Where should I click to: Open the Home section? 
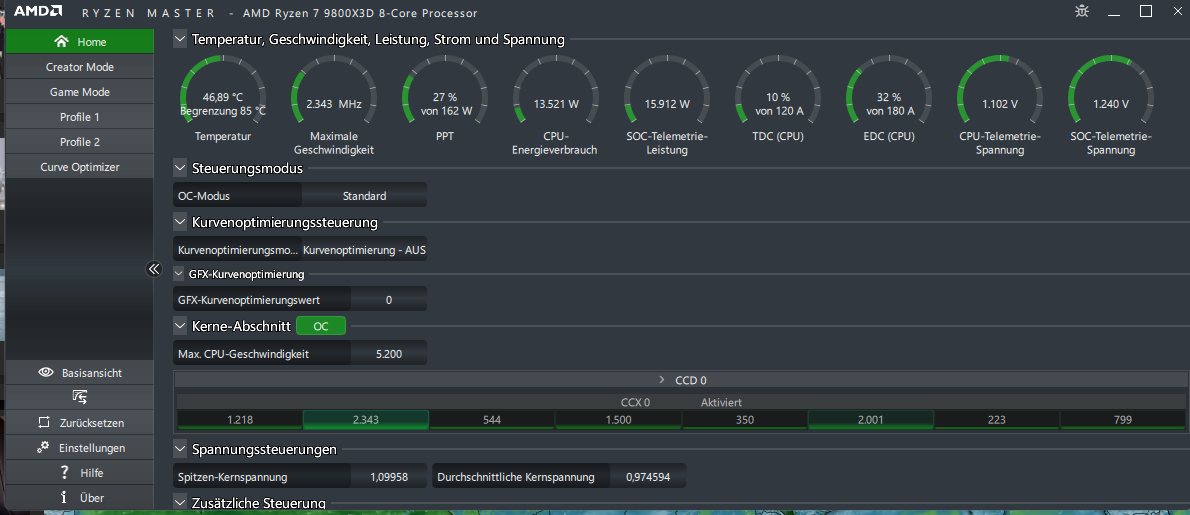click(x=79, y=42)
